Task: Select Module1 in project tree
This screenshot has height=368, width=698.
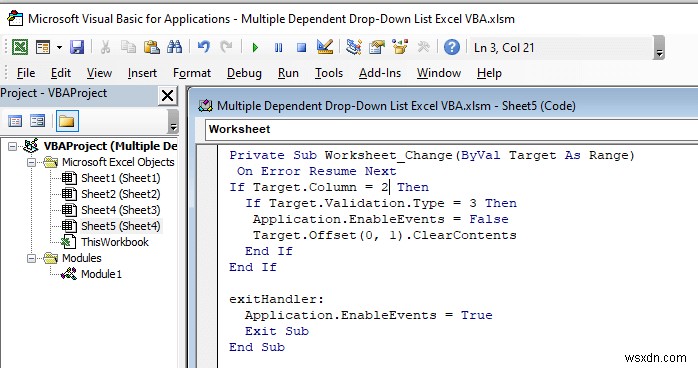Action: click(101, 274)
